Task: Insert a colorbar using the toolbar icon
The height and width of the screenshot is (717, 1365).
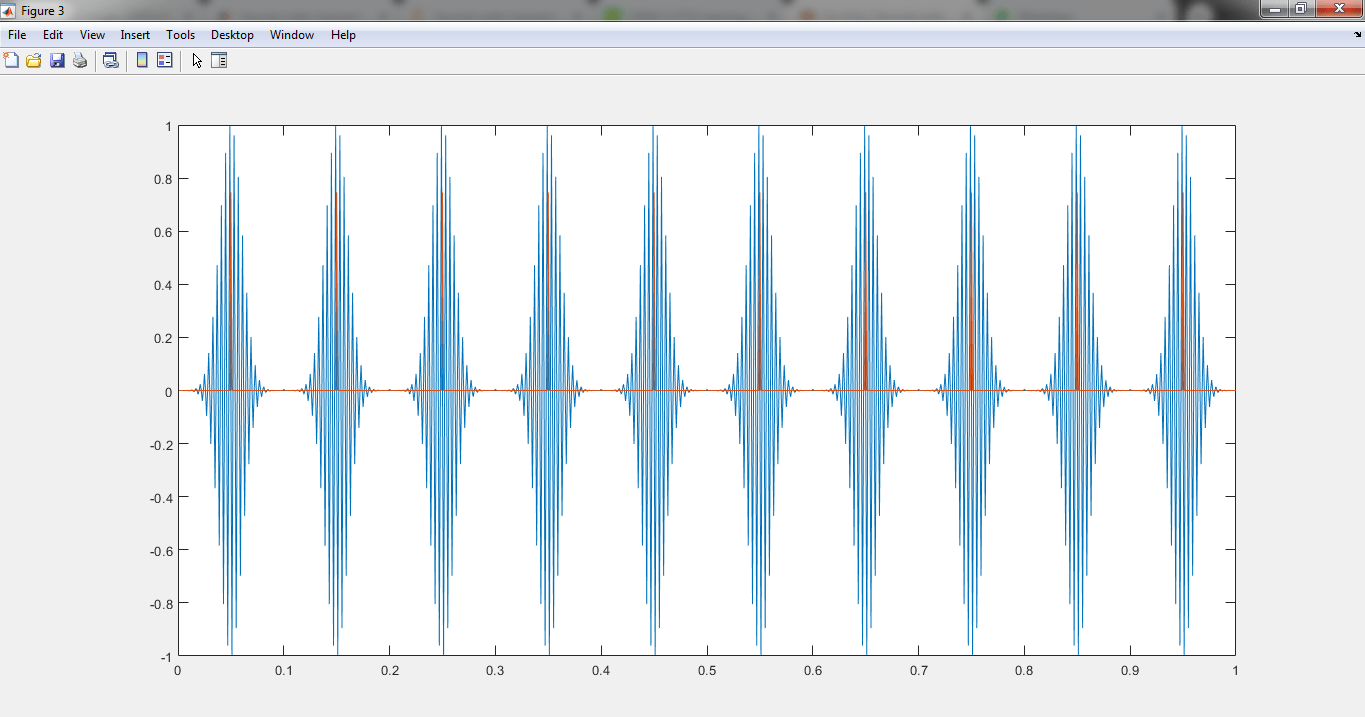Action: point(142,60)
